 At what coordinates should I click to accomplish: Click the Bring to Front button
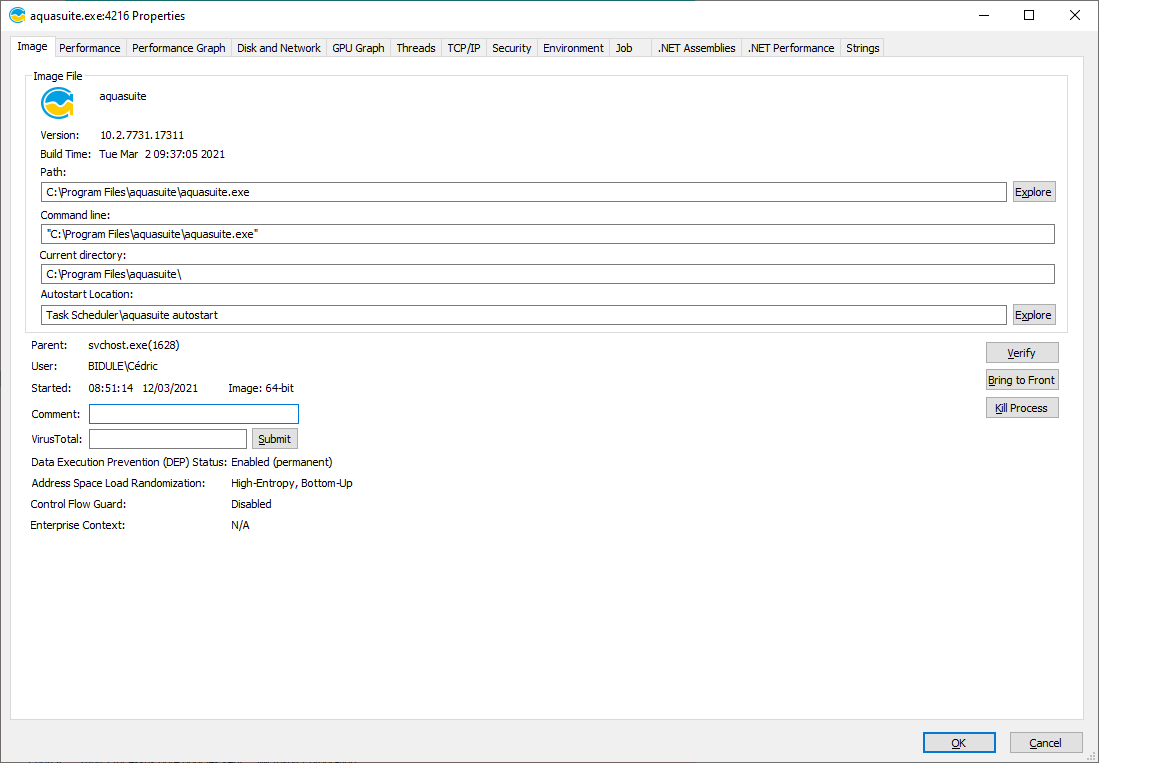[x=1021, y=380]
